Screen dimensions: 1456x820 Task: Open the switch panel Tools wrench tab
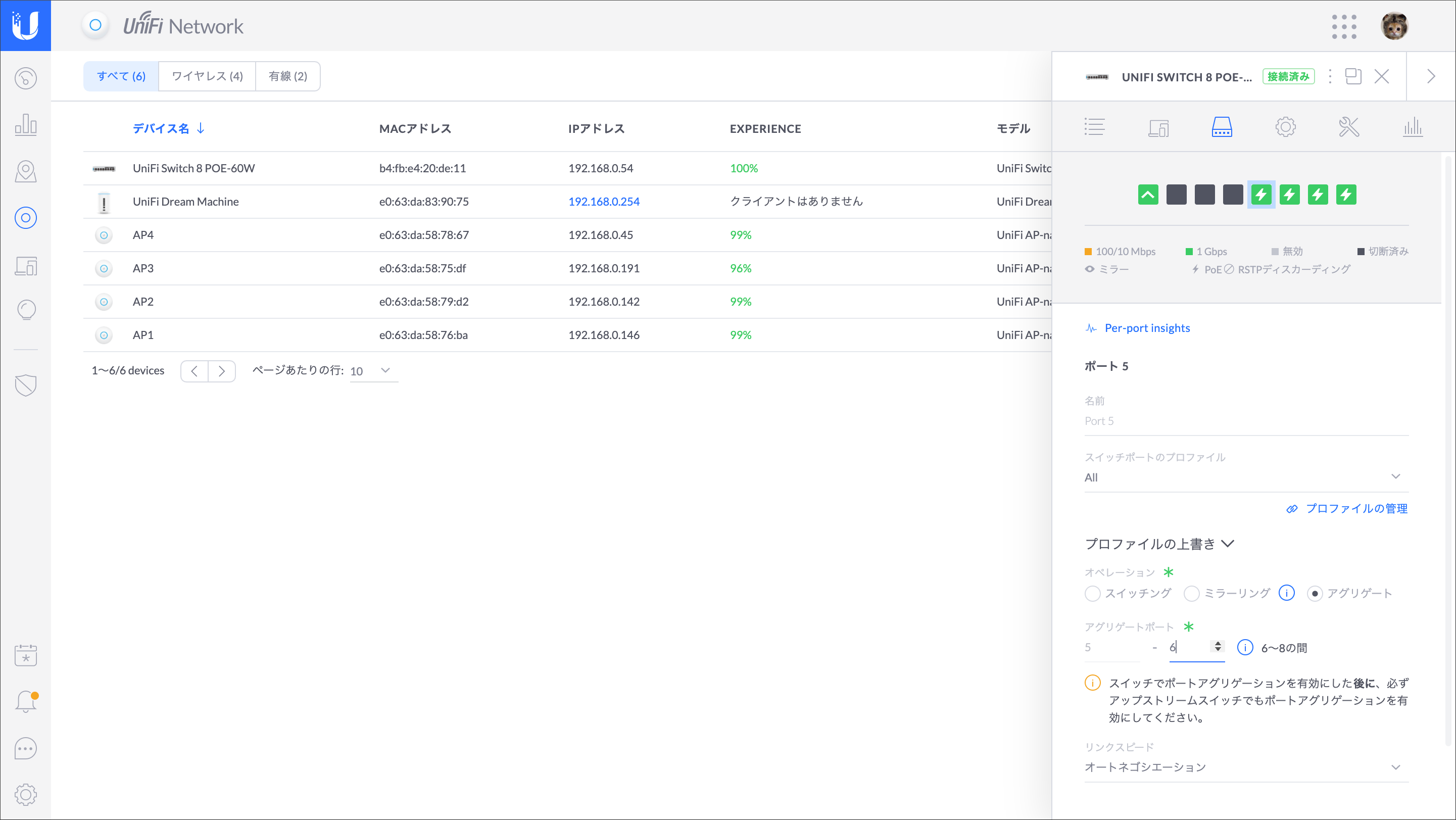click(1348, 127)
